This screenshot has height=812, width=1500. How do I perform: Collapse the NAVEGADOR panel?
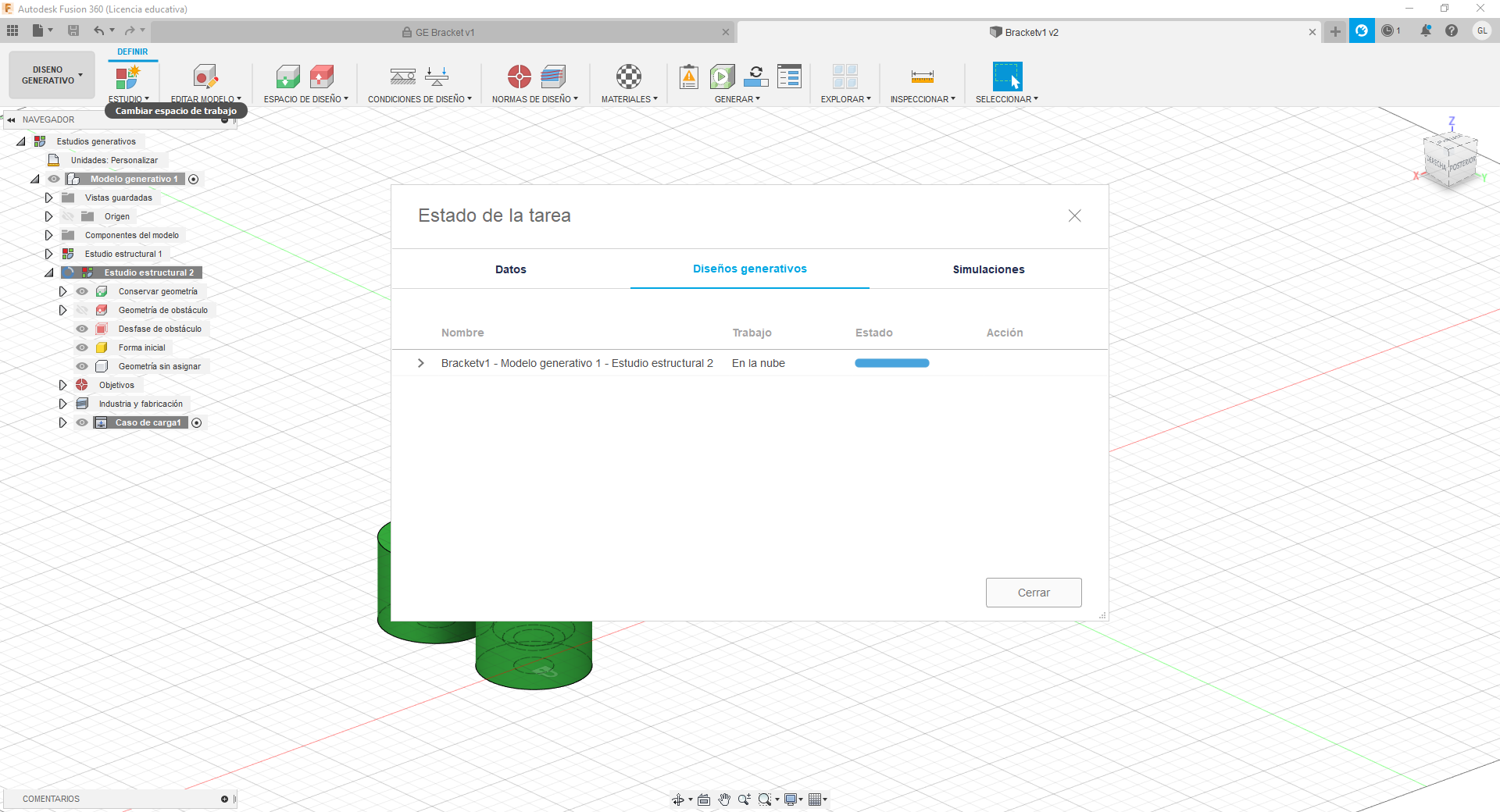point(11,119)
